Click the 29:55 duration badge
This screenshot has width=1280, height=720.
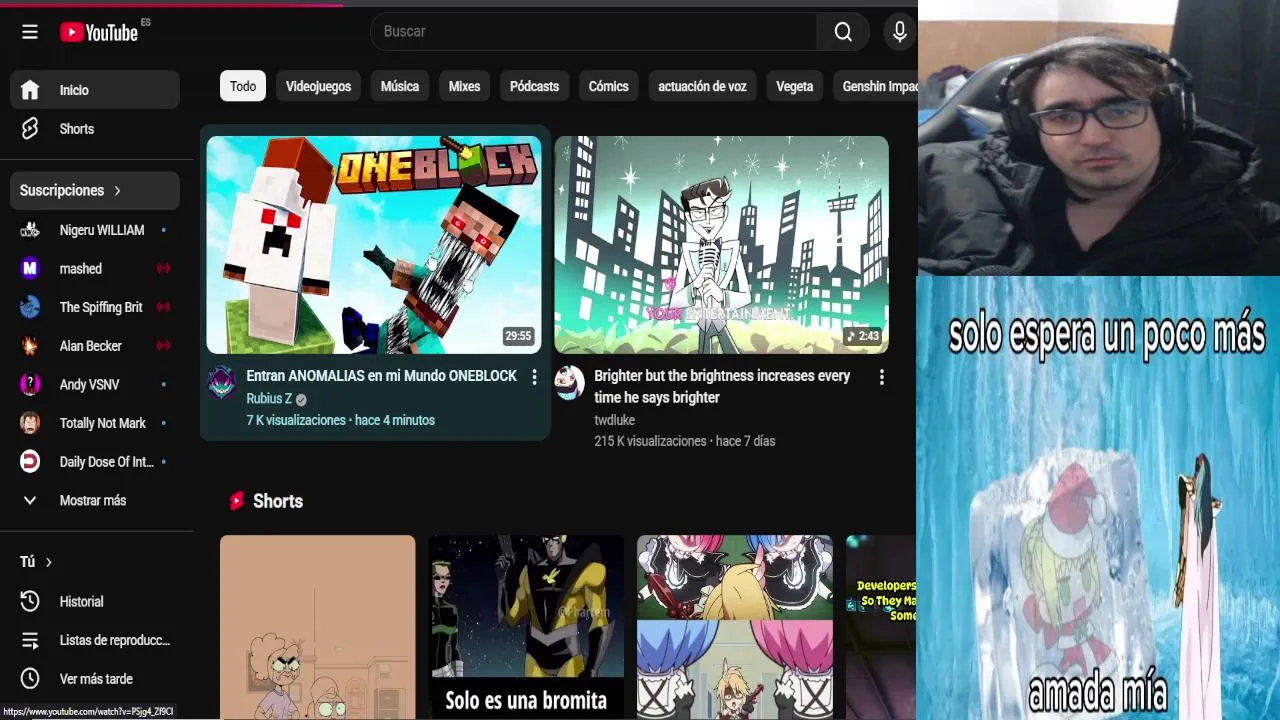tap(518, 336)
